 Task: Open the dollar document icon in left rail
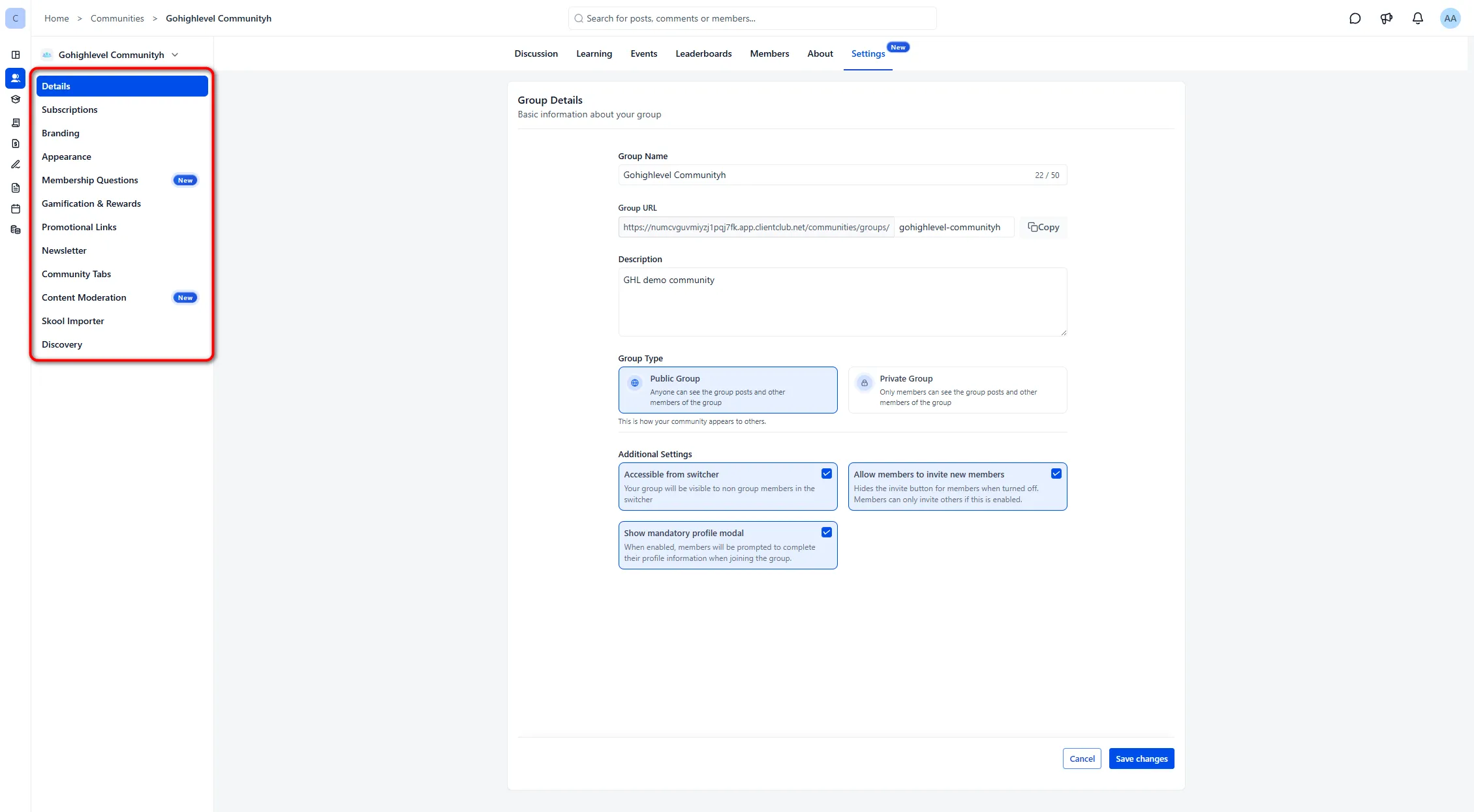coord(16,143)
